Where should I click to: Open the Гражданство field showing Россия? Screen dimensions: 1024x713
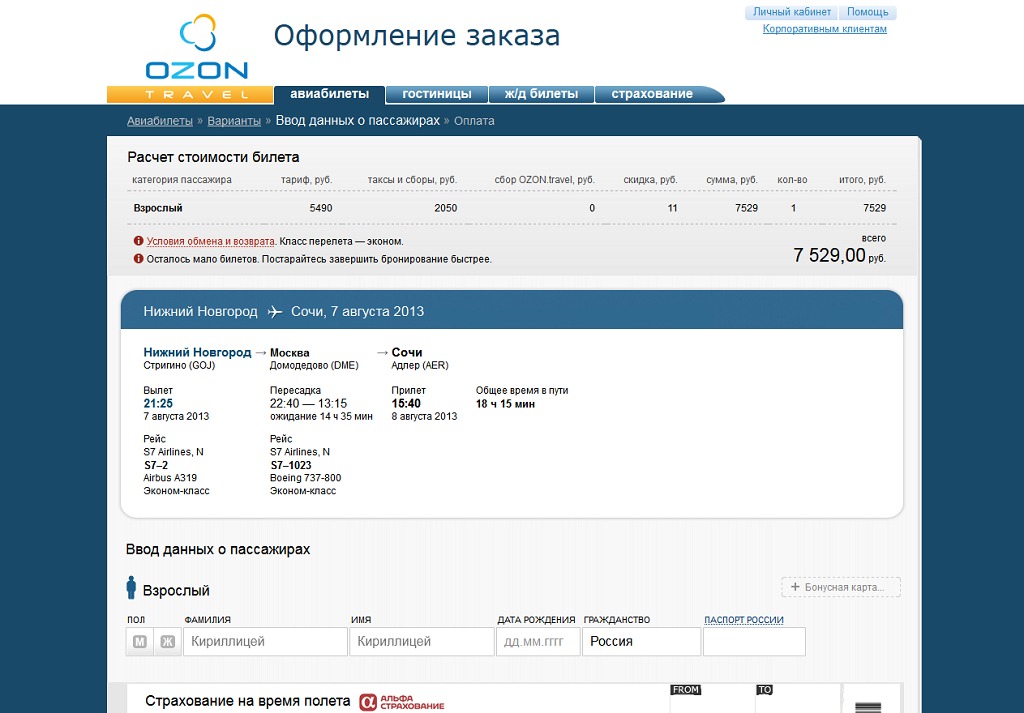(x=641, y=641)
